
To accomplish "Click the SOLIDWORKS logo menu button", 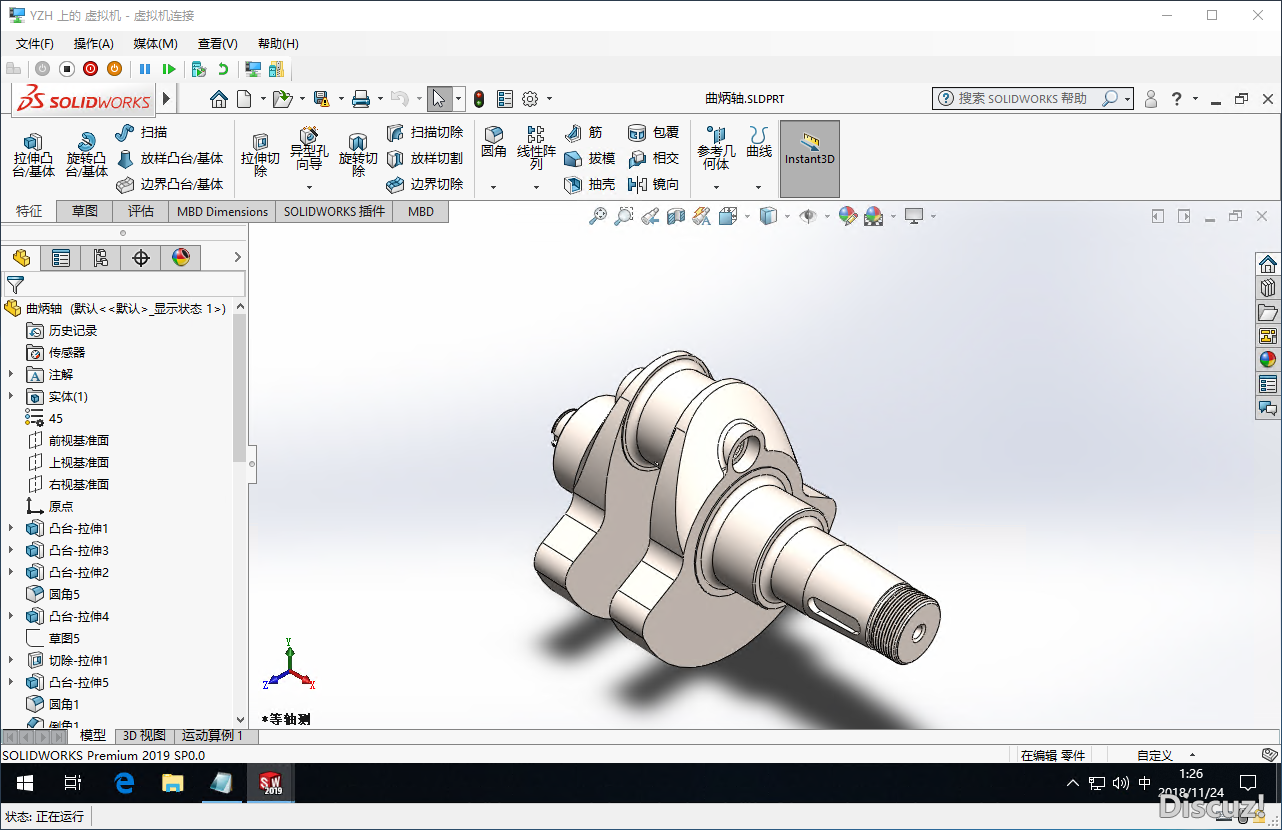I will (84, 100).
